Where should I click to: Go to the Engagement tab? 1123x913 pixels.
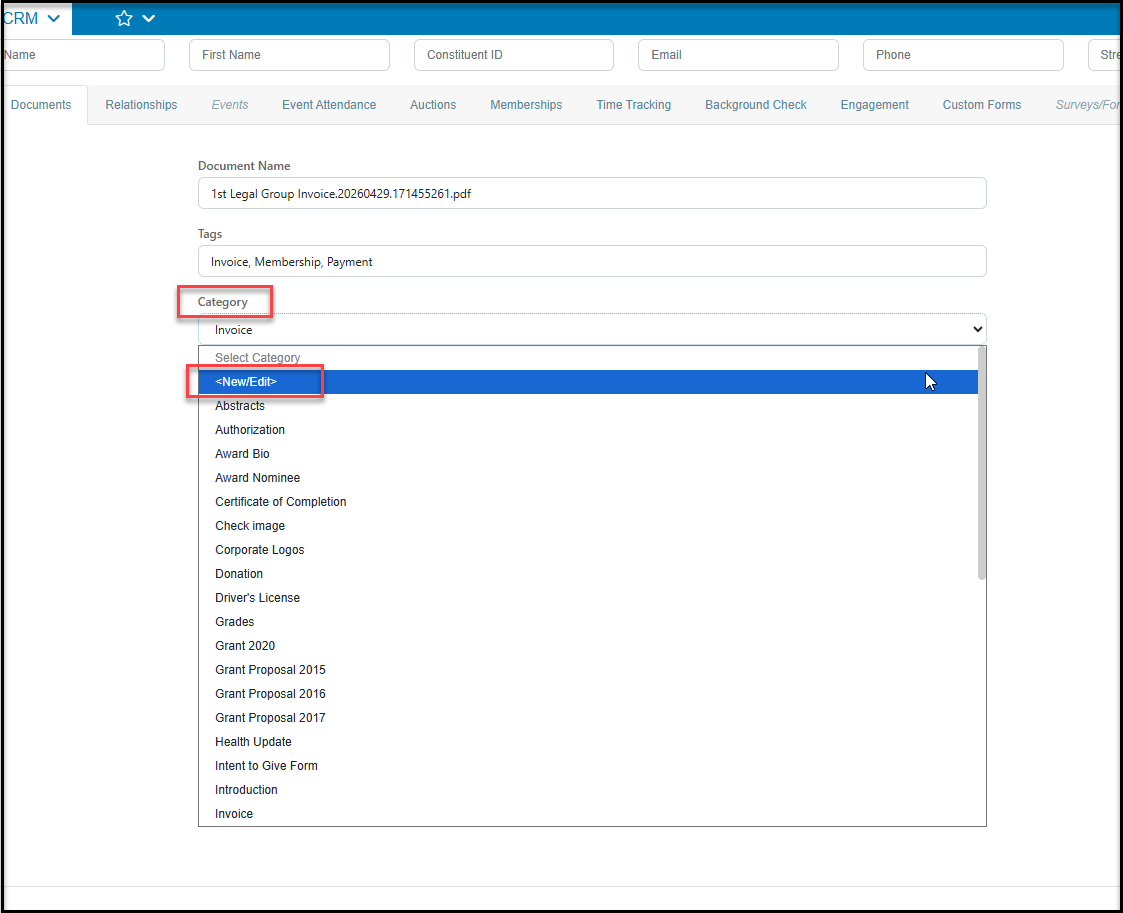click(x=874, y=105)
